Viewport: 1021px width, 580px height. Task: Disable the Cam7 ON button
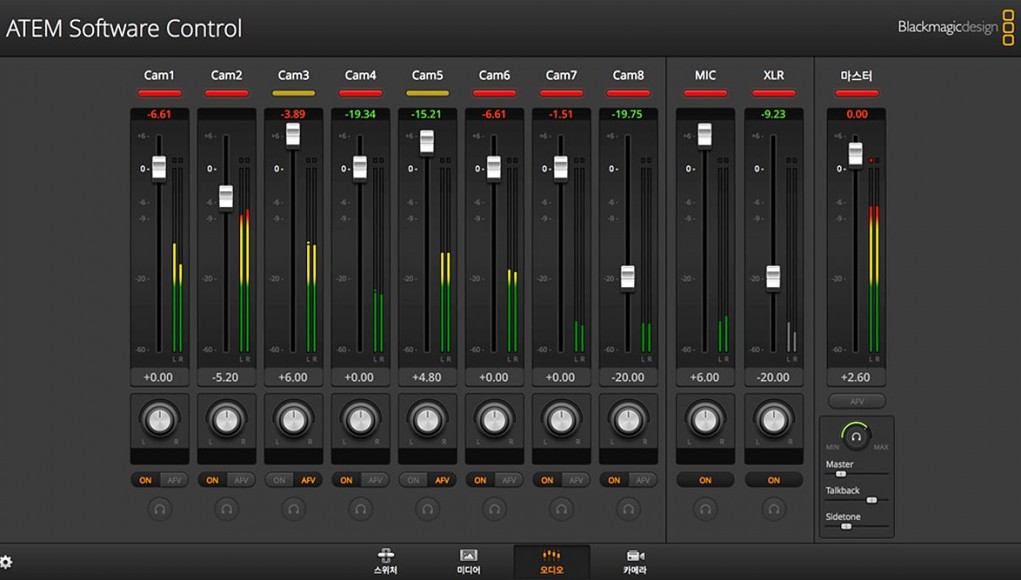pyautogui.click(x=547, y=480)
